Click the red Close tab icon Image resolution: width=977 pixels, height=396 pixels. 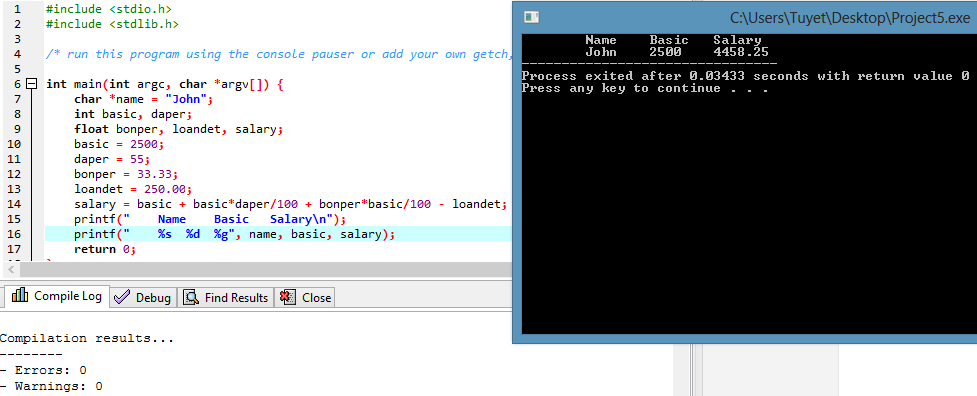tap(287, 298)
